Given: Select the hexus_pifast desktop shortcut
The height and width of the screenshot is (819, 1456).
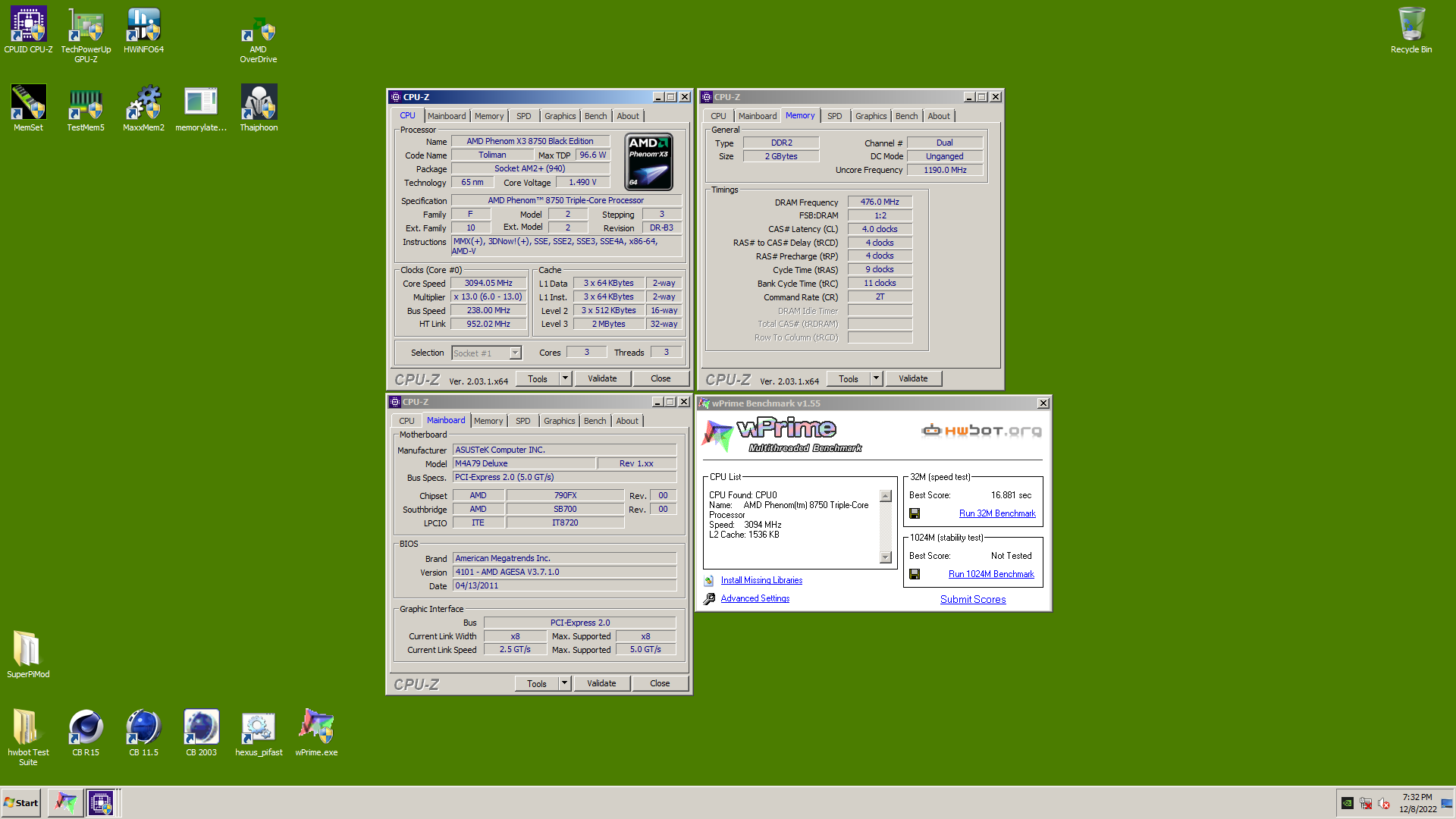Looking at the screenshot, I should (259, 733).
